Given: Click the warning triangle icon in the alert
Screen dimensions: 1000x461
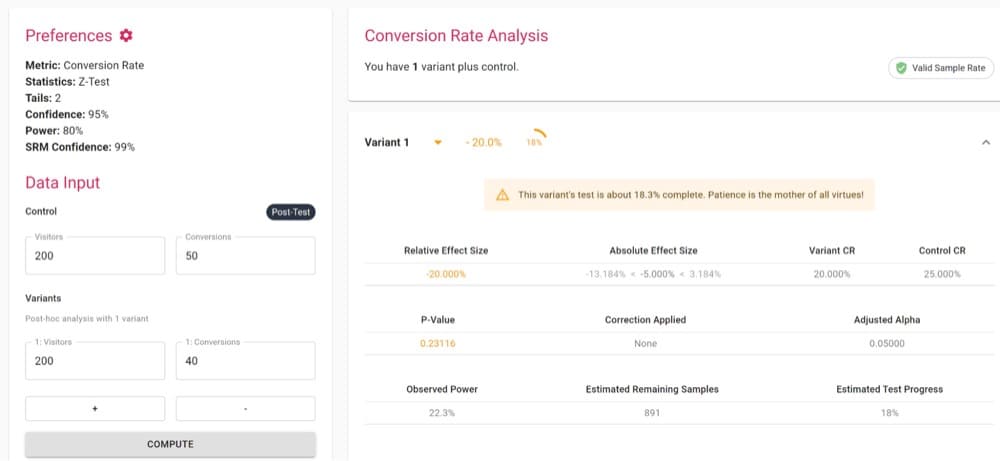Looking at the screenshot, I should click(503, 195).
